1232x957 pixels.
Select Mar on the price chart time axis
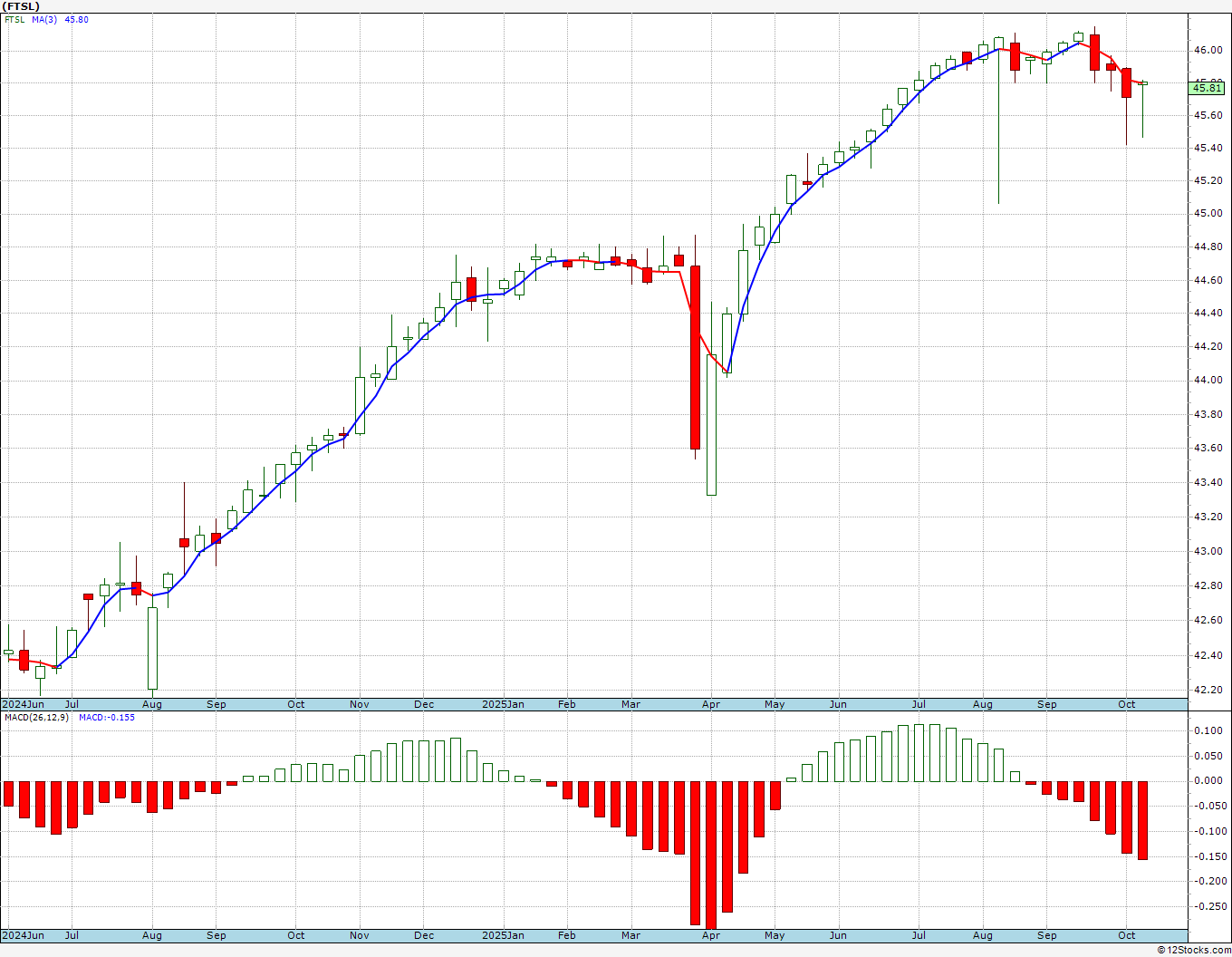[x=631, y=704]
